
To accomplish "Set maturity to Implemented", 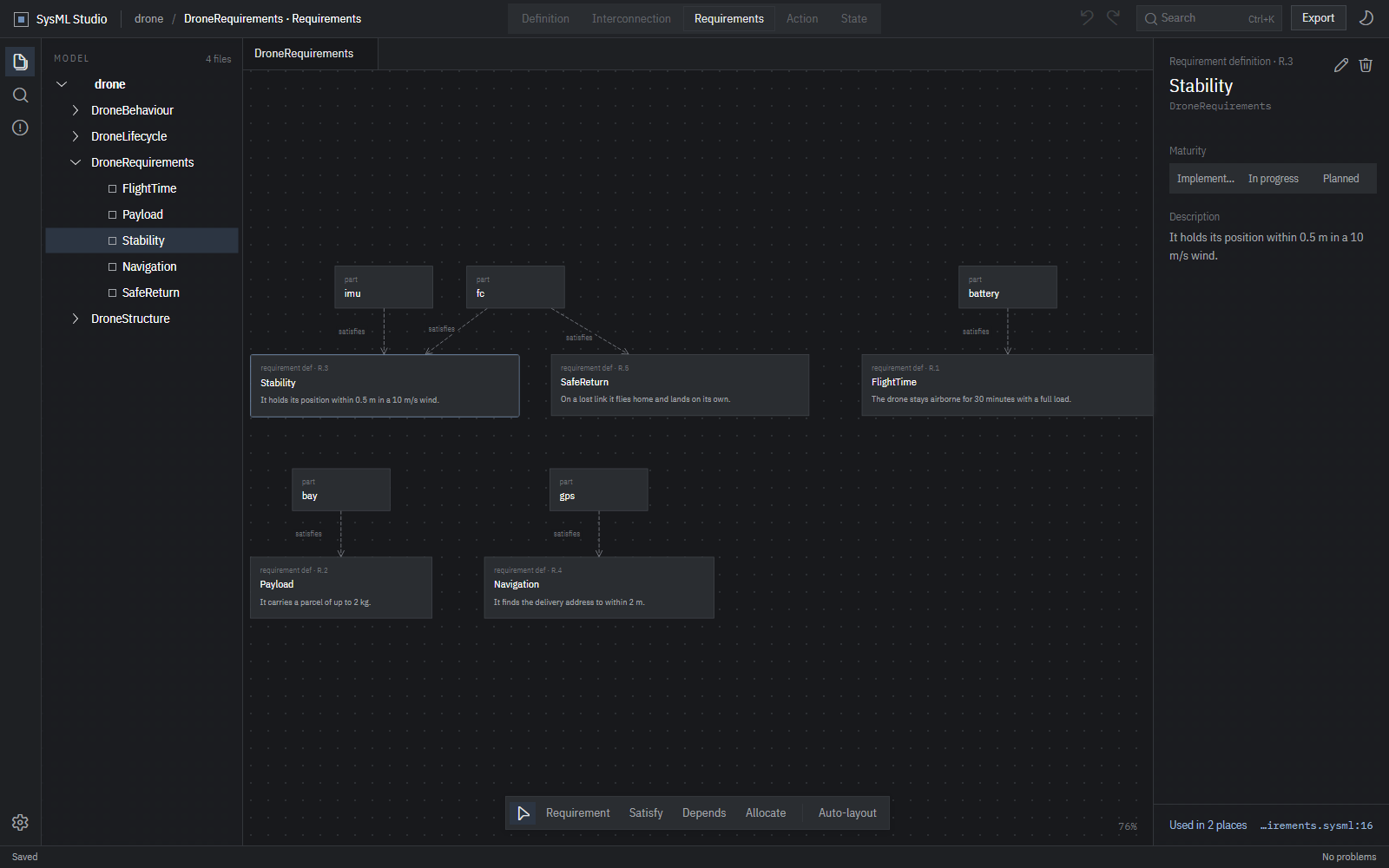I will 1205,179.
